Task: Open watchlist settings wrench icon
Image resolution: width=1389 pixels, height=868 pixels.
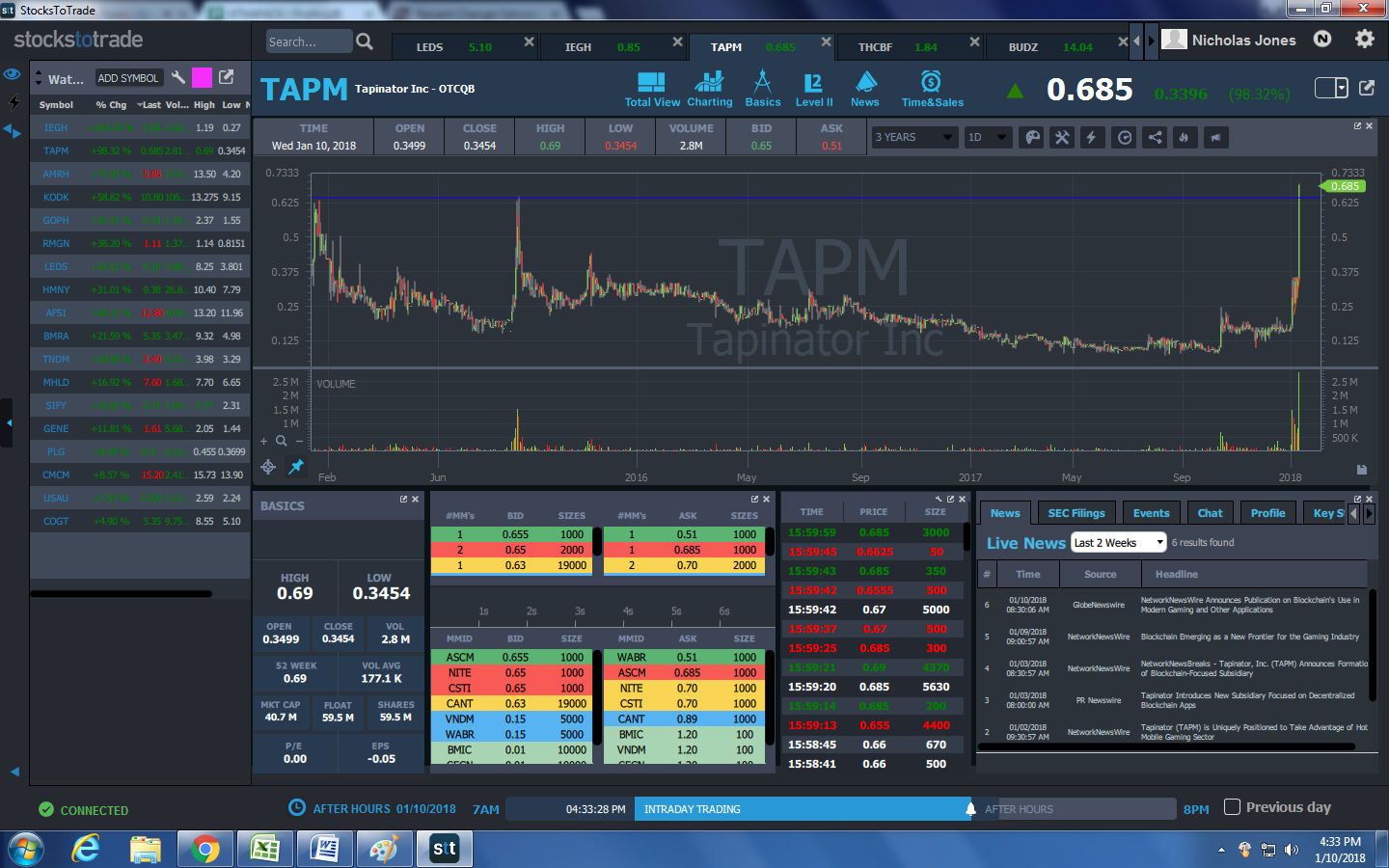Action: click(x=178, y=77)
